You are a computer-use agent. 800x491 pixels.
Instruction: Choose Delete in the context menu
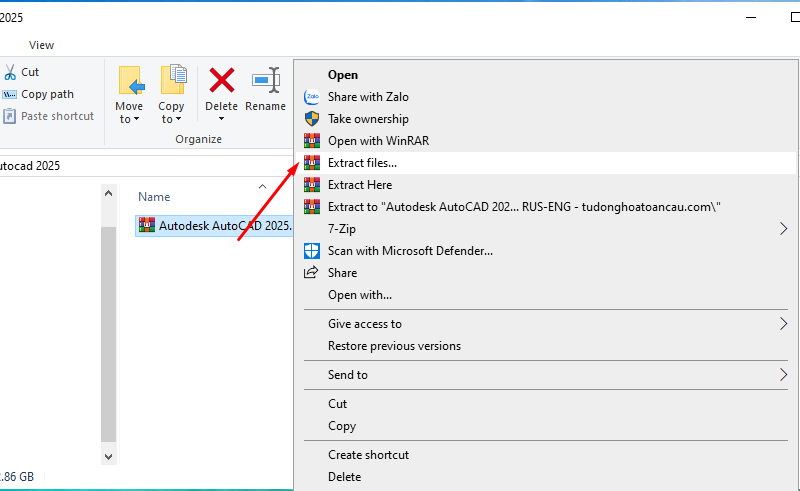545,477
